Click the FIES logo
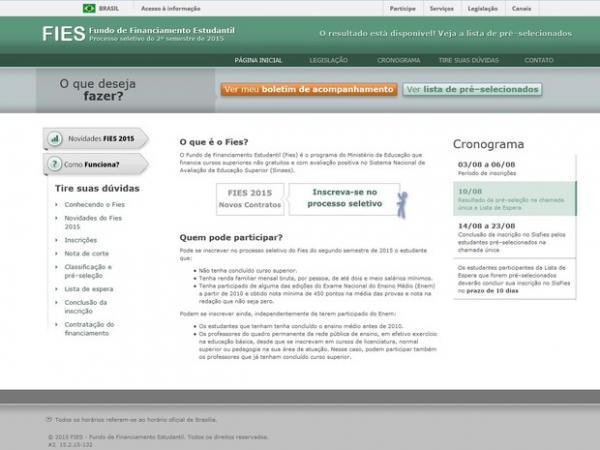This screenshot has height=450, width=600. pos(64,34)
